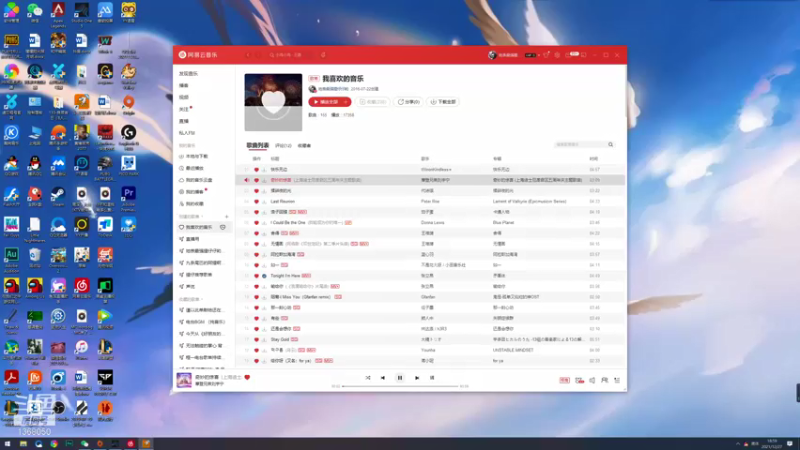The image size is (800, 450).
Task: Open the messages mail icon
Action: [x=568, y=55]
